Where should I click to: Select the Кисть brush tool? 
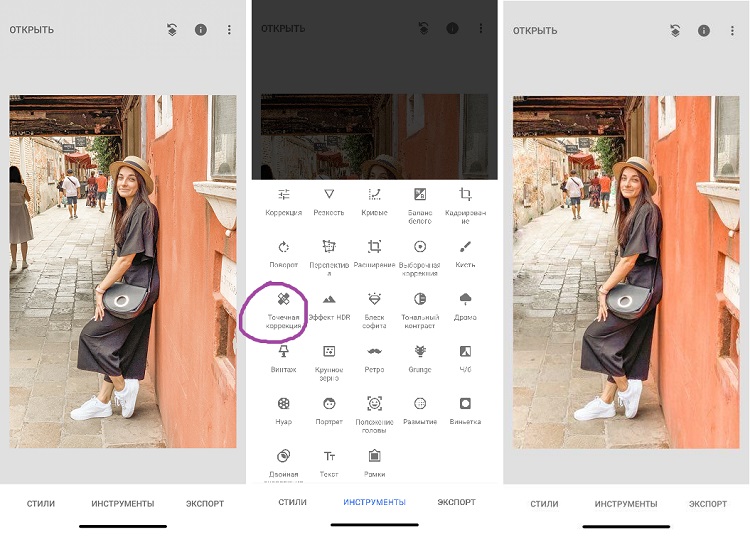coord(465,254)
